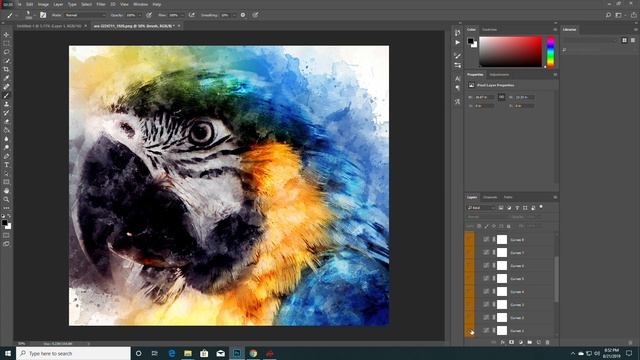640x360 pixels.
Task: Open smoothing options gear icon
Action: 243,15
